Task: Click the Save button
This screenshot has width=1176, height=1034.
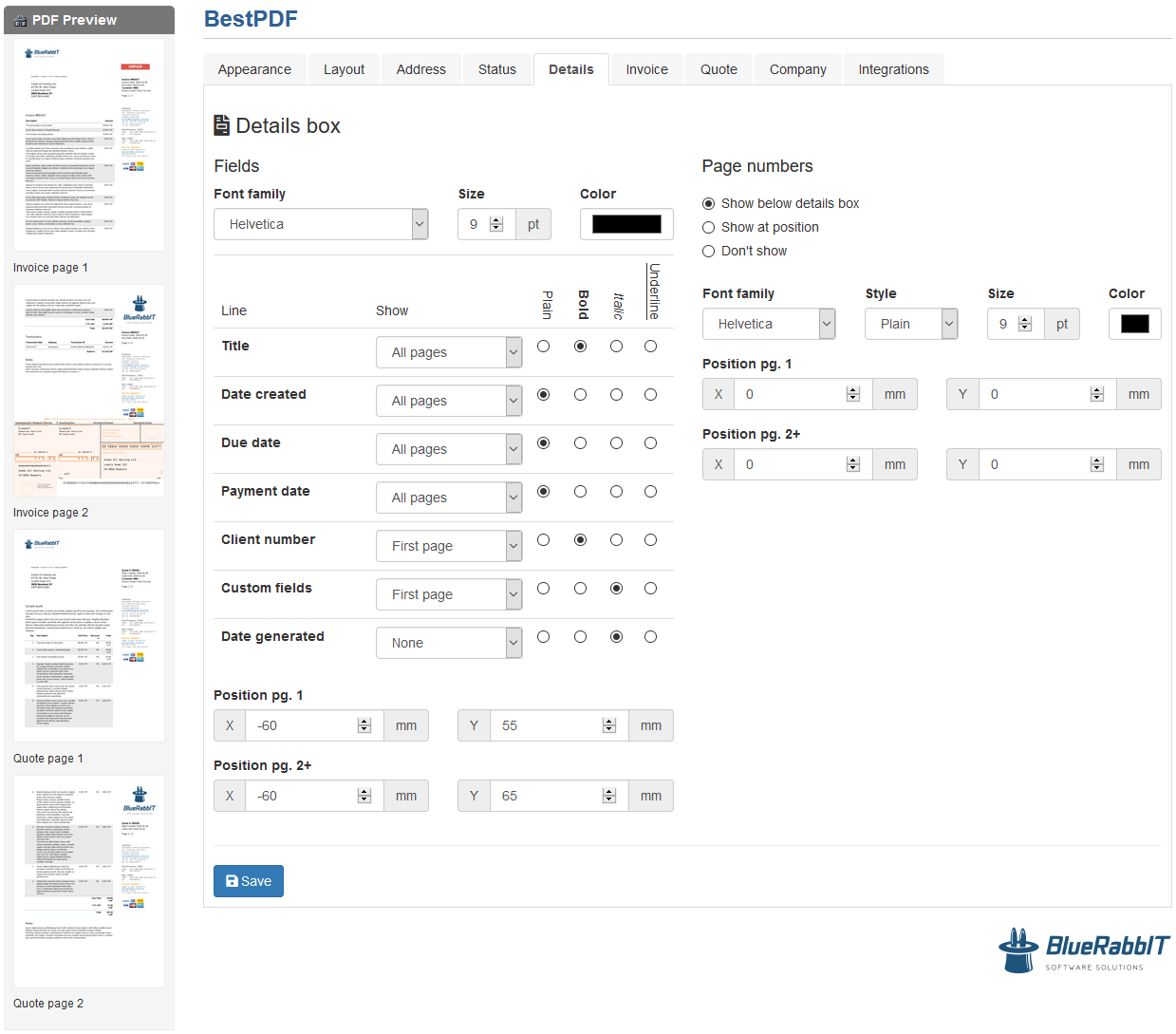Action: (248, 881)
